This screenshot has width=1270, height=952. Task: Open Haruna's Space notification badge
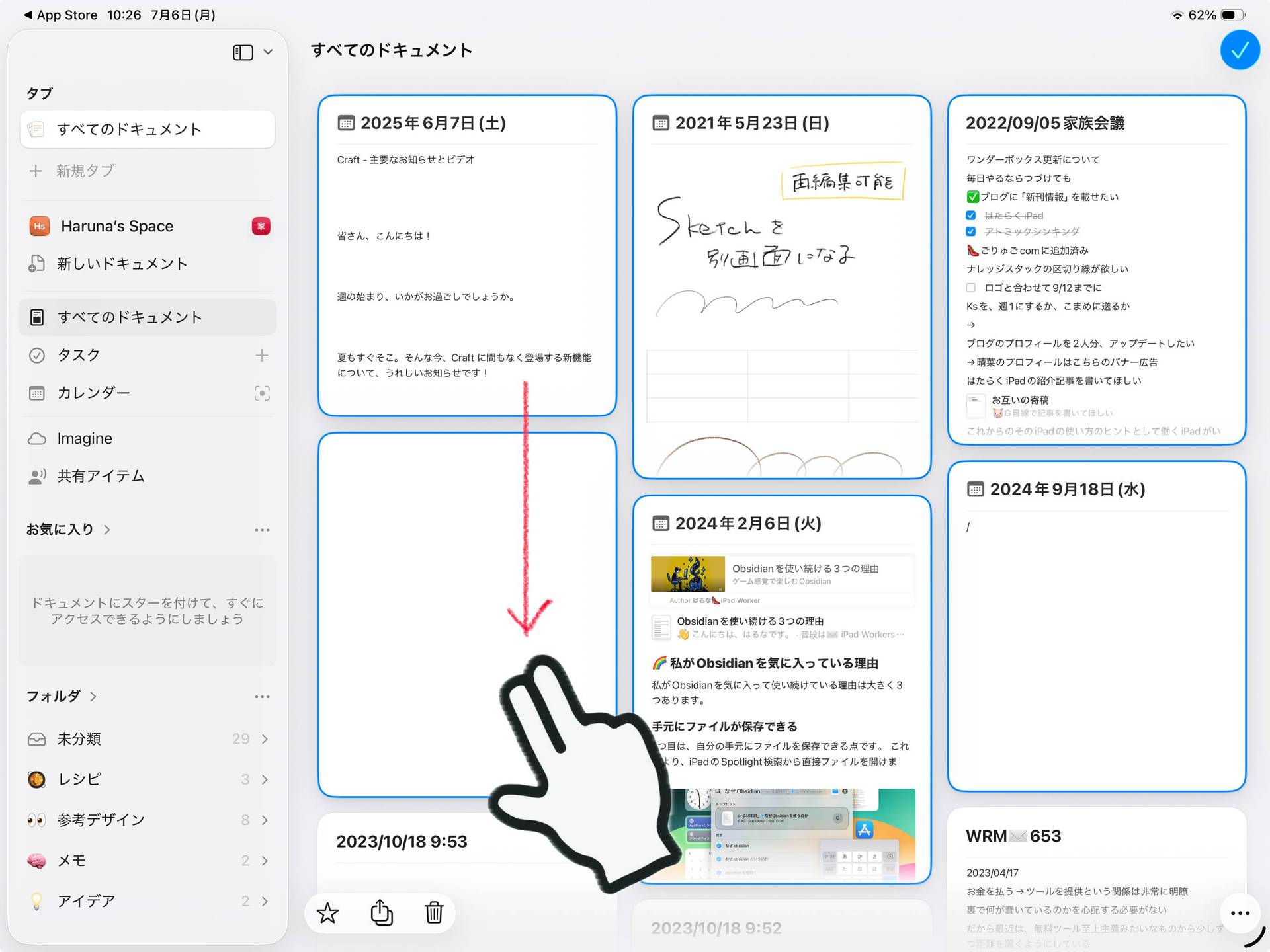coord(261,226)
